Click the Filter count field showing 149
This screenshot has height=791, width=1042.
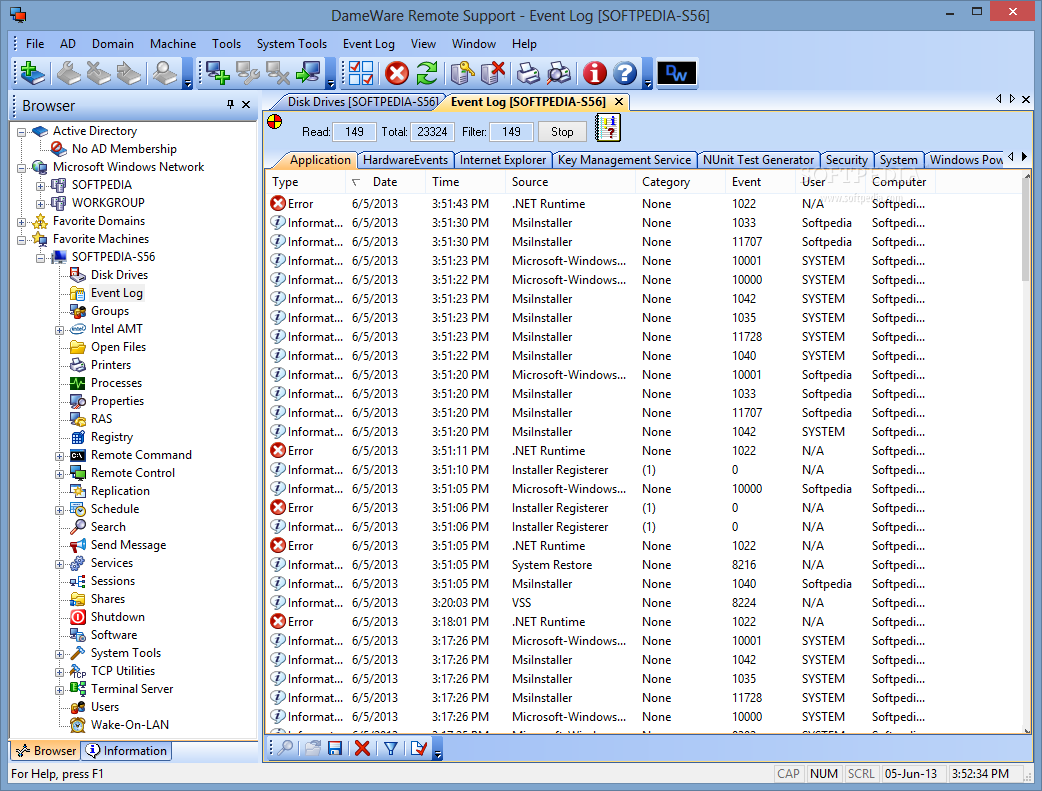coord(511,132)
